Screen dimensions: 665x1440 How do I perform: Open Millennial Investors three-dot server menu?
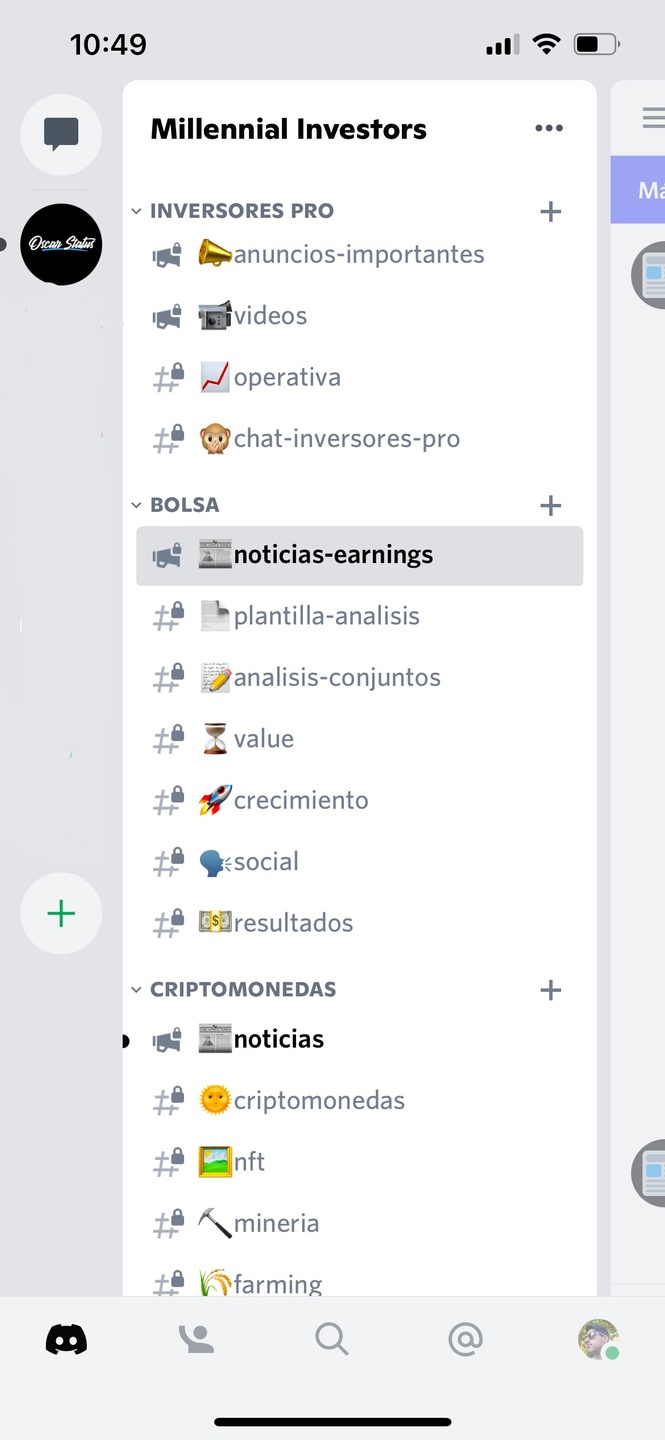[x=549, y=128]
